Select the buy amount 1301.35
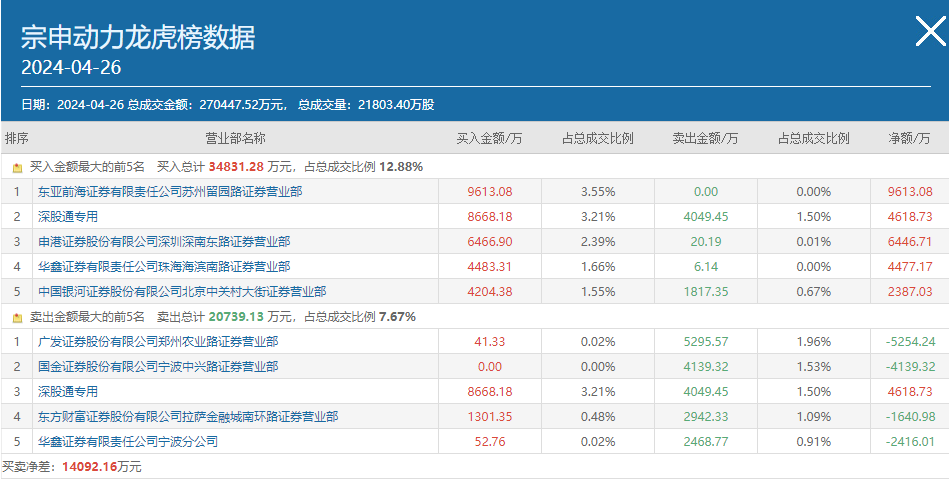This screenshot has height=482, width=949. click(x=490, y=417)
